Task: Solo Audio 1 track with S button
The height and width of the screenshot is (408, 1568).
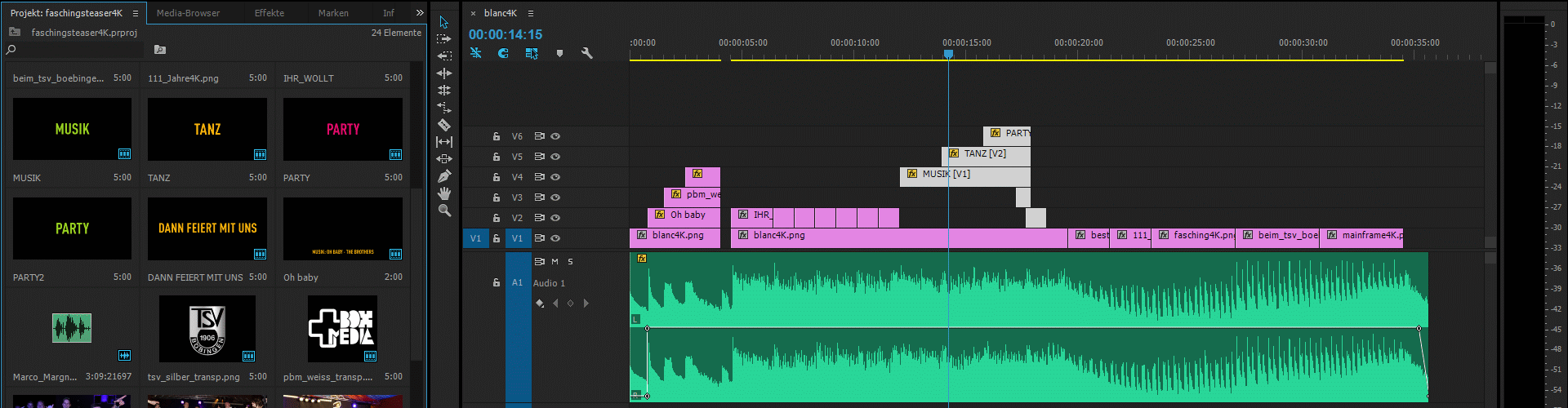Action: (x=570, y=262)
